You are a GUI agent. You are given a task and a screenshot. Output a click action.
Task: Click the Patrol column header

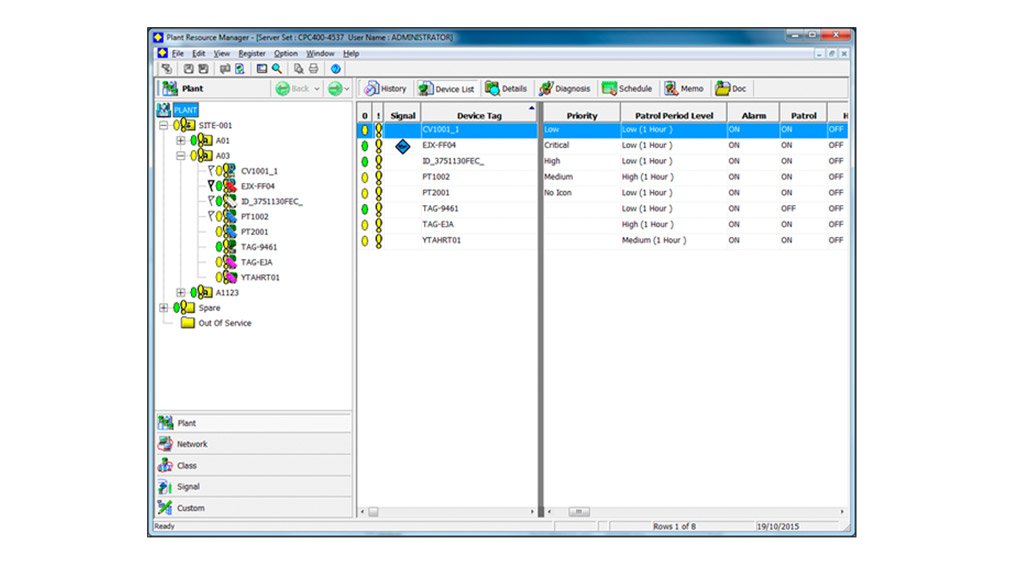pos(803,115)
